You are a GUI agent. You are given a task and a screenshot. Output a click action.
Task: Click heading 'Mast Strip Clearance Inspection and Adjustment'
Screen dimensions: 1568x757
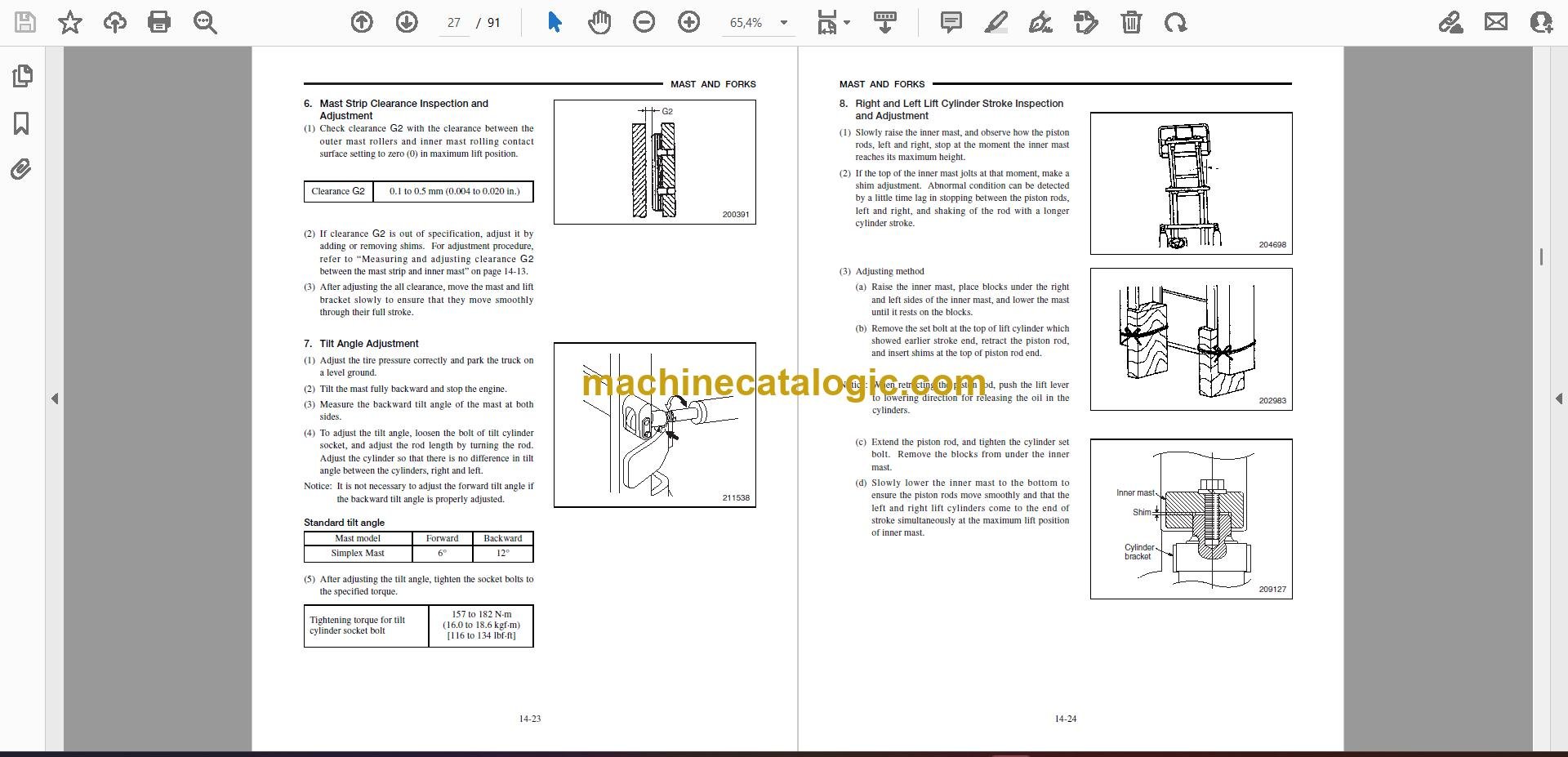pos(403,109)
